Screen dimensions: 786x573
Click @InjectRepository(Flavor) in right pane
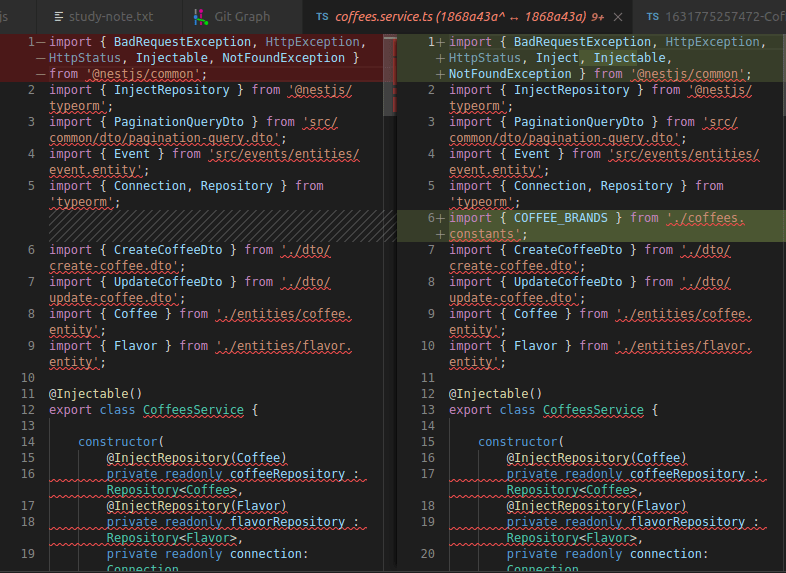(597, 506)
